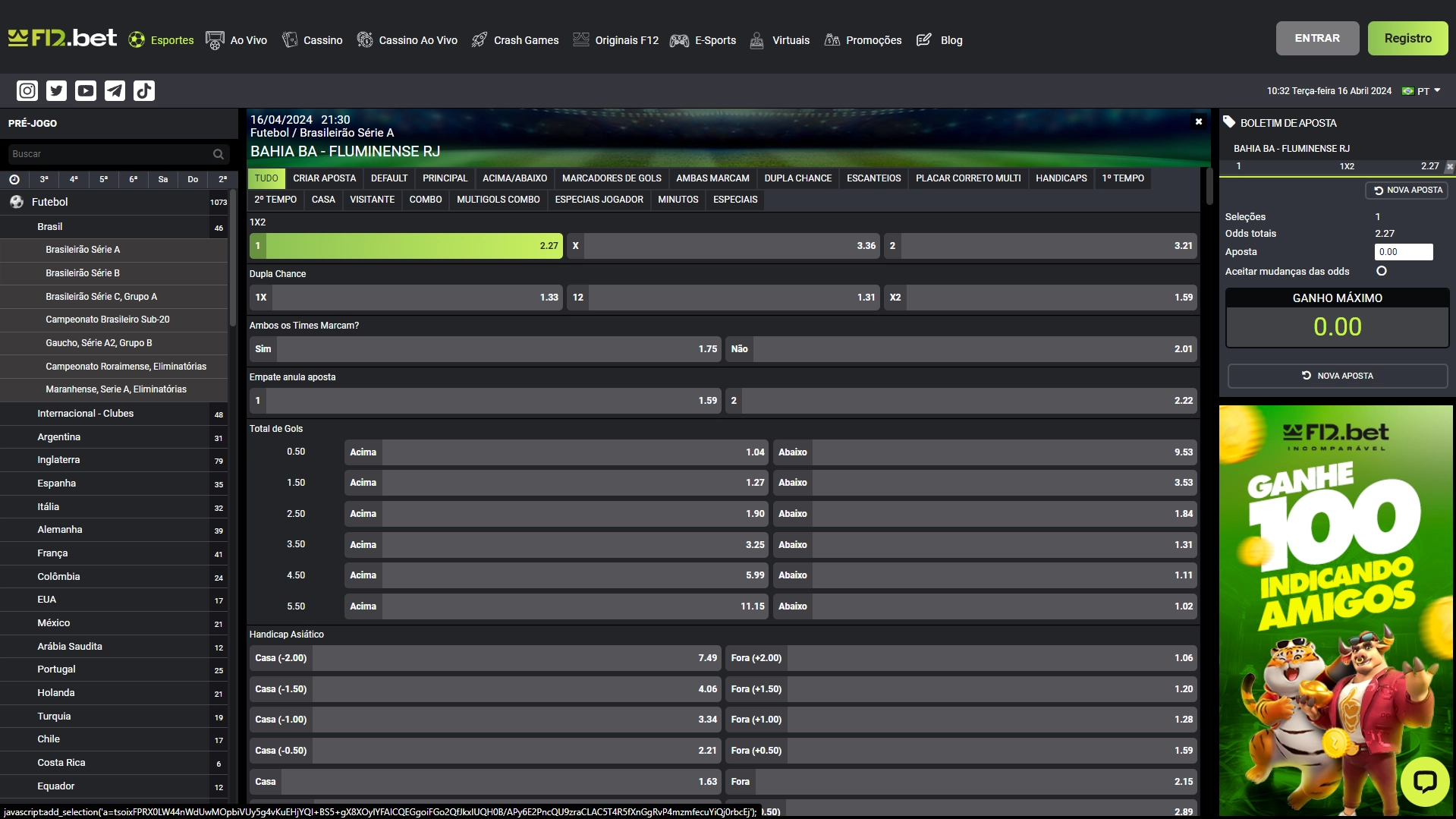Open Brasileirão Série B league
Viewport: 1456px width, 819px height.
pos(114,273)
